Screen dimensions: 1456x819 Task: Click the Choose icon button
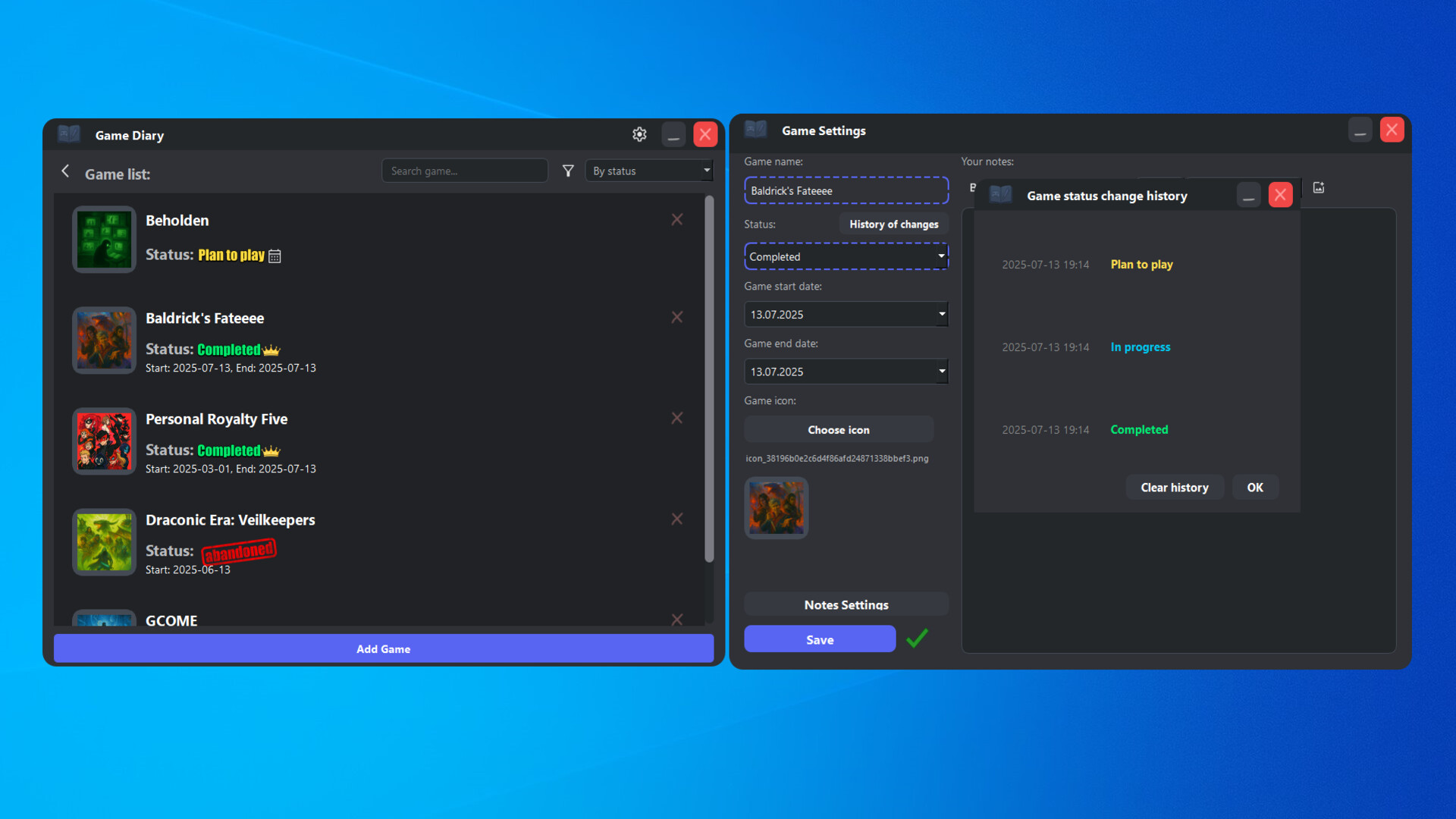tap(838, 429)
